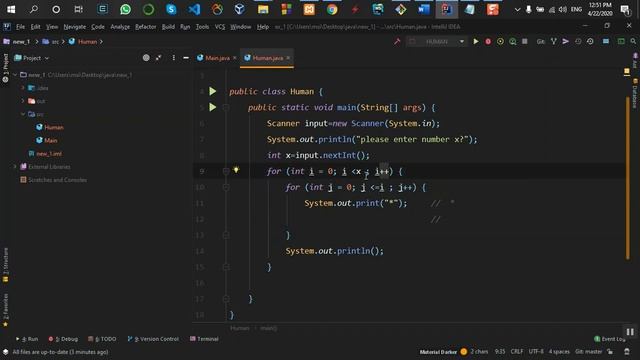Collapse inner for loop fold marker
Viewport: 640px width, 360px height.
[x=226, y=187]
